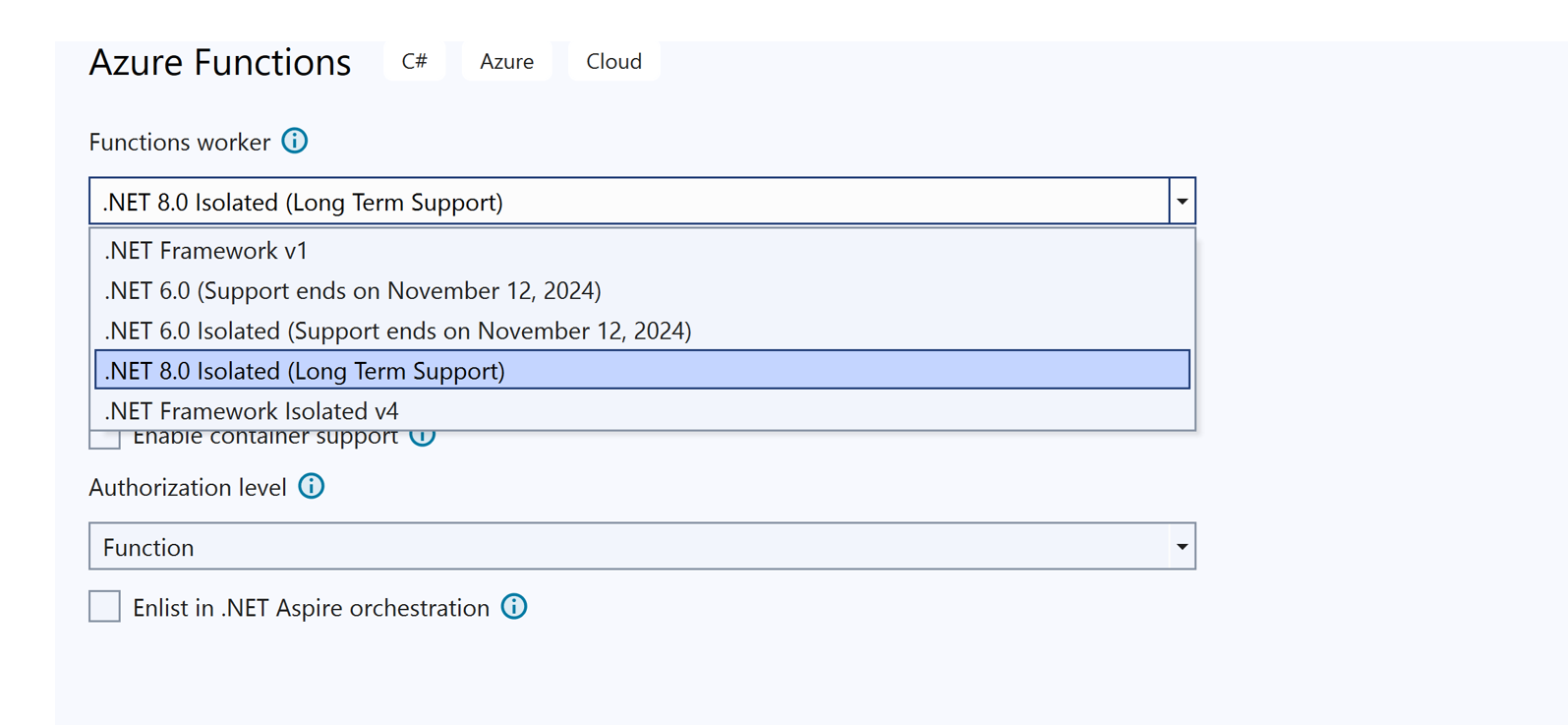The image size is (1568, 725).
Task: Click the Azure Functions heading
Action: tap(219, 62)
